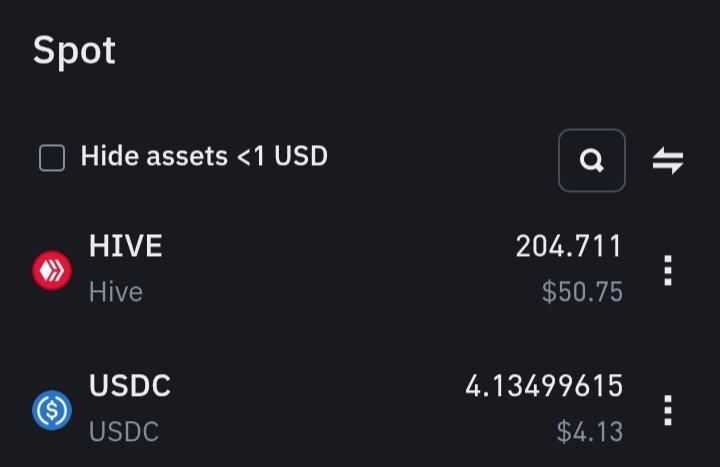Screen dimensions: 720x467
Task: Click the $50.75 fiat value
Action: click(x=582, y=292)
